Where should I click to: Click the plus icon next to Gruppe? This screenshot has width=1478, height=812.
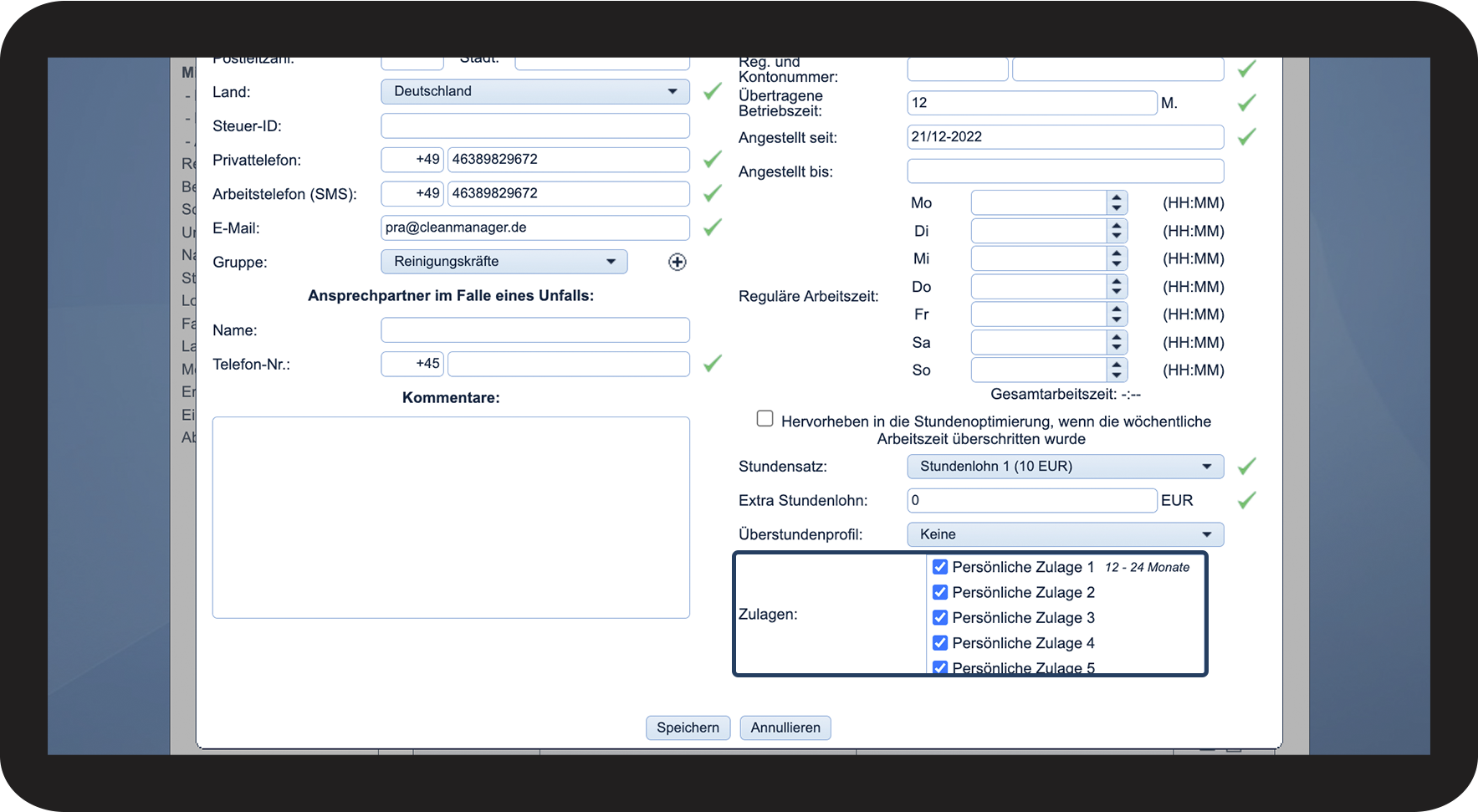click(677, 263)
